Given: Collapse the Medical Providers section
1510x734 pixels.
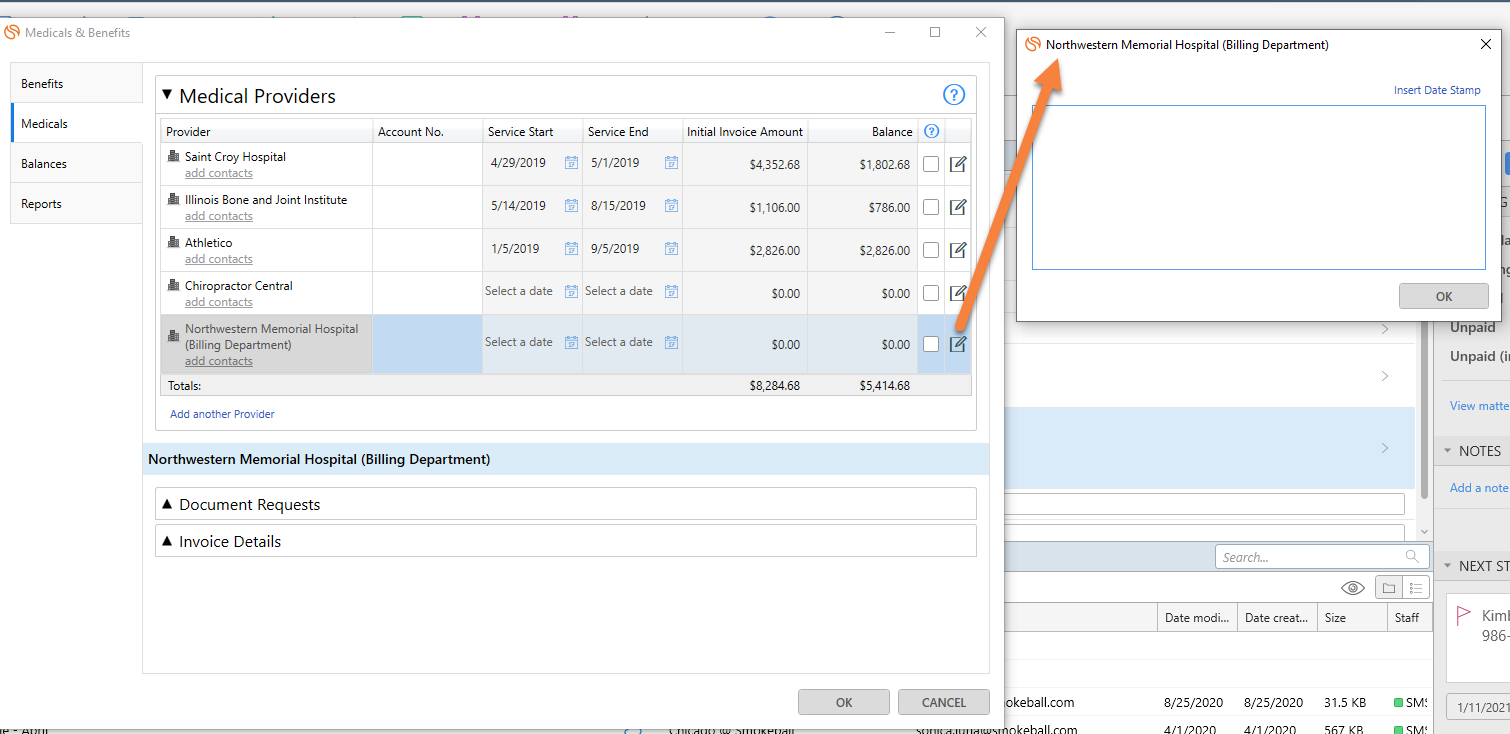Looking at the screenshot, I should point(167,95).
